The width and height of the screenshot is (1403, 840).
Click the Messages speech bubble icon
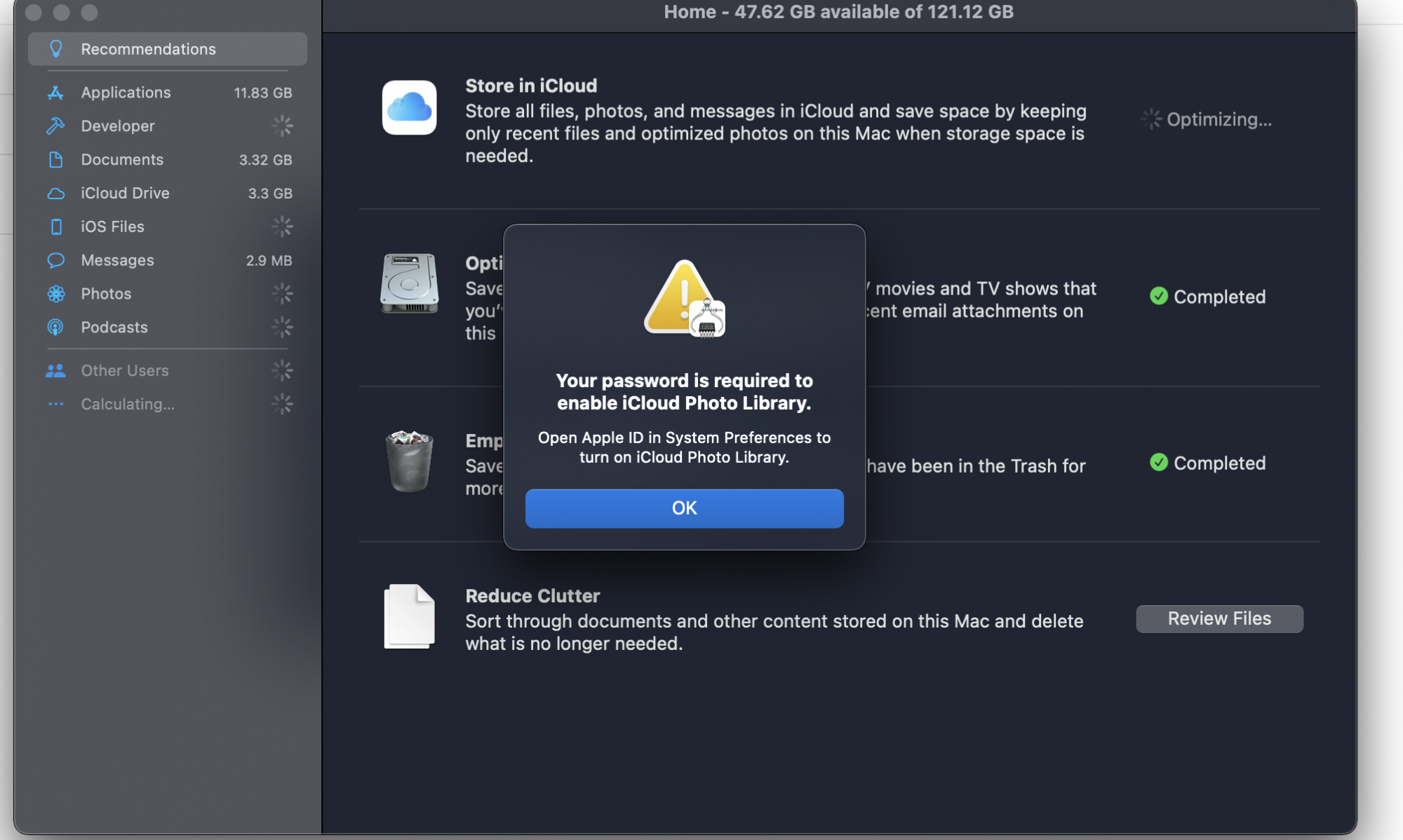55,260
